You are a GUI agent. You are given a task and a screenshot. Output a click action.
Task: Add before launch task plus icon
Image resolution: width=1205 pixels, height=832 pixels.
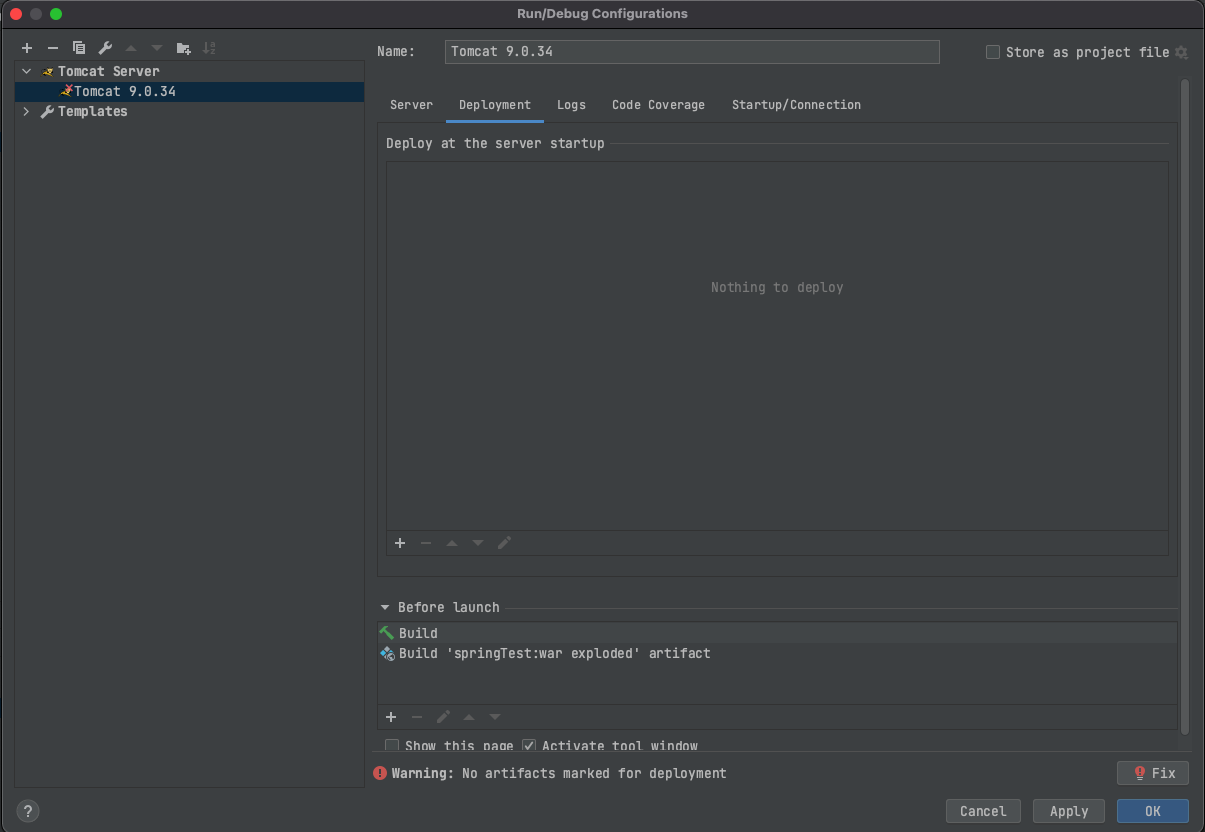click(391, 717)
